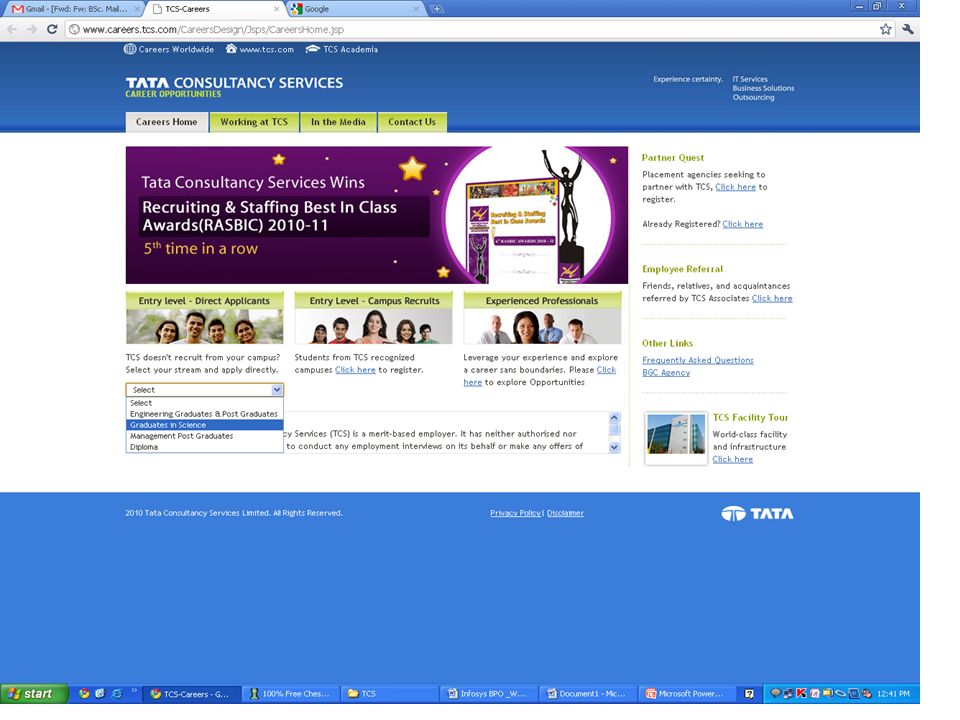This screenshot has height=720, width=960.
Task: Open the Privacy Policy footer link
Action: [516, 513]
